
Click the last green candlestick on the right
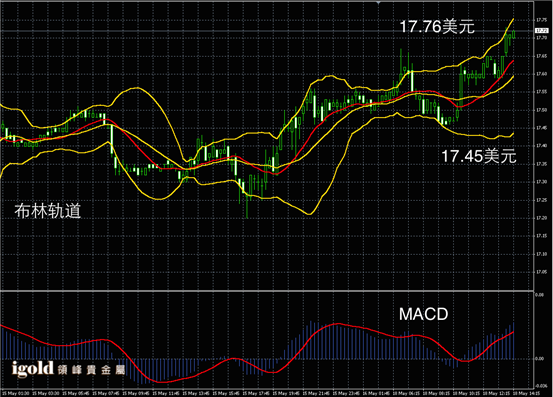click(514, 34)
